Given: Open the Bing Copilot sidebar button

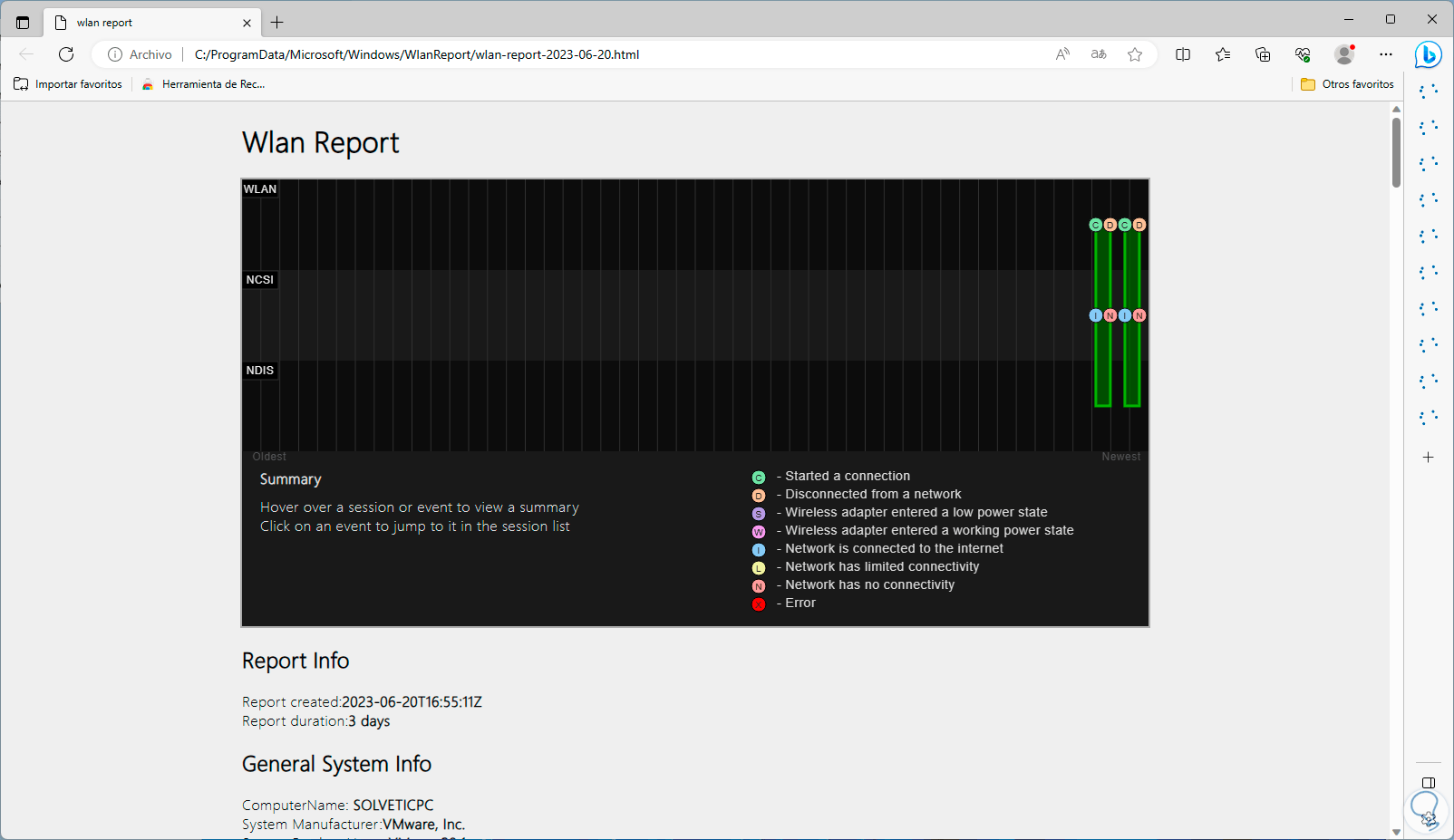Looking at the screenshot, I should 1429,54.
